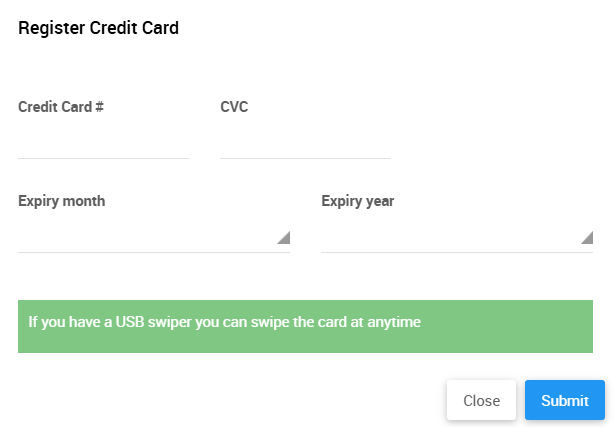Click the 'Credit Card #' label
Image resolution: width=614 pixels, height=427 pixels.
click(61, 106)
